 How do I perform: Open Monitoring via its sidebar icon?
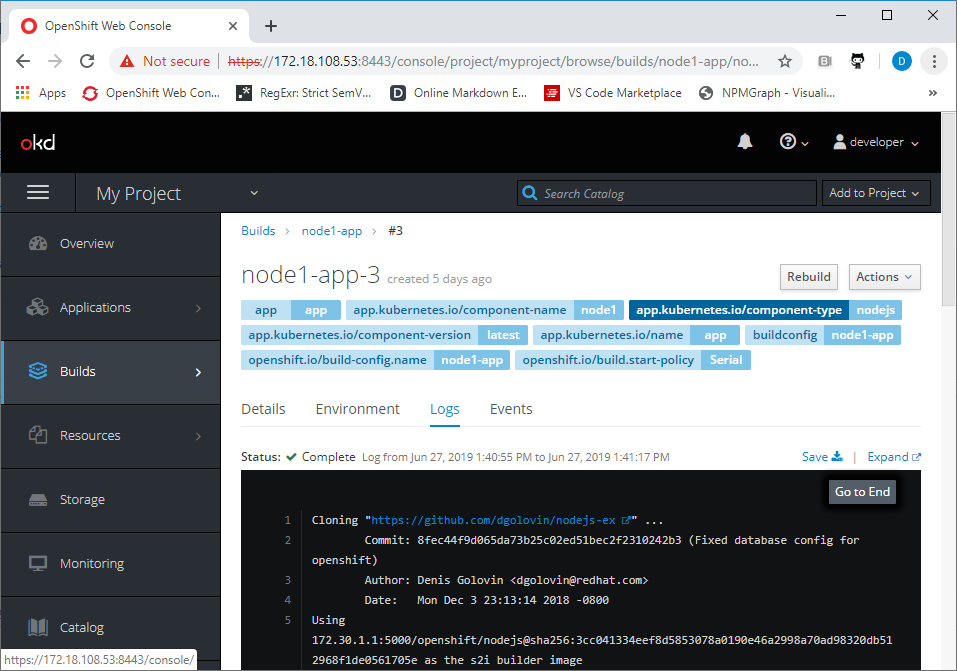click(37, 563)
